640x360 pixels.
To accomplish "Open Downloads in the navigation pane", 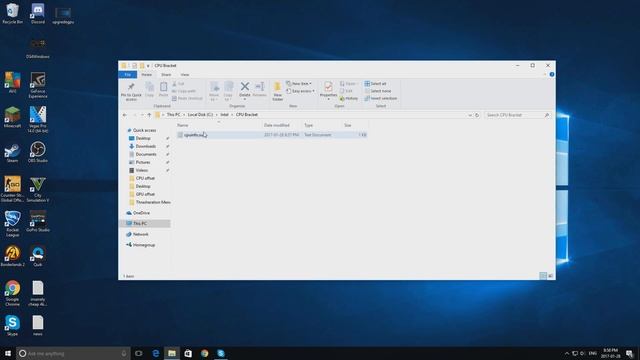I will point(146,146).
